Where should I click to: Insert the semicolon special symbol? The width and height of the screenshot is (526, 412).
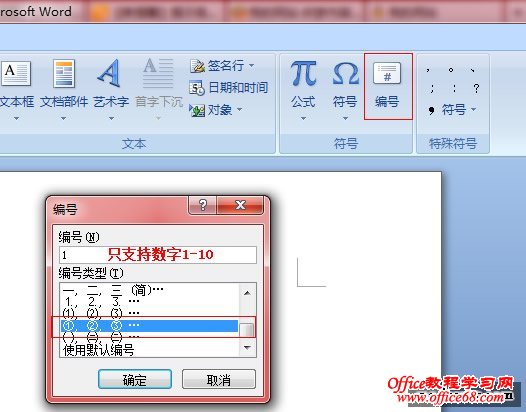(432, 89)
